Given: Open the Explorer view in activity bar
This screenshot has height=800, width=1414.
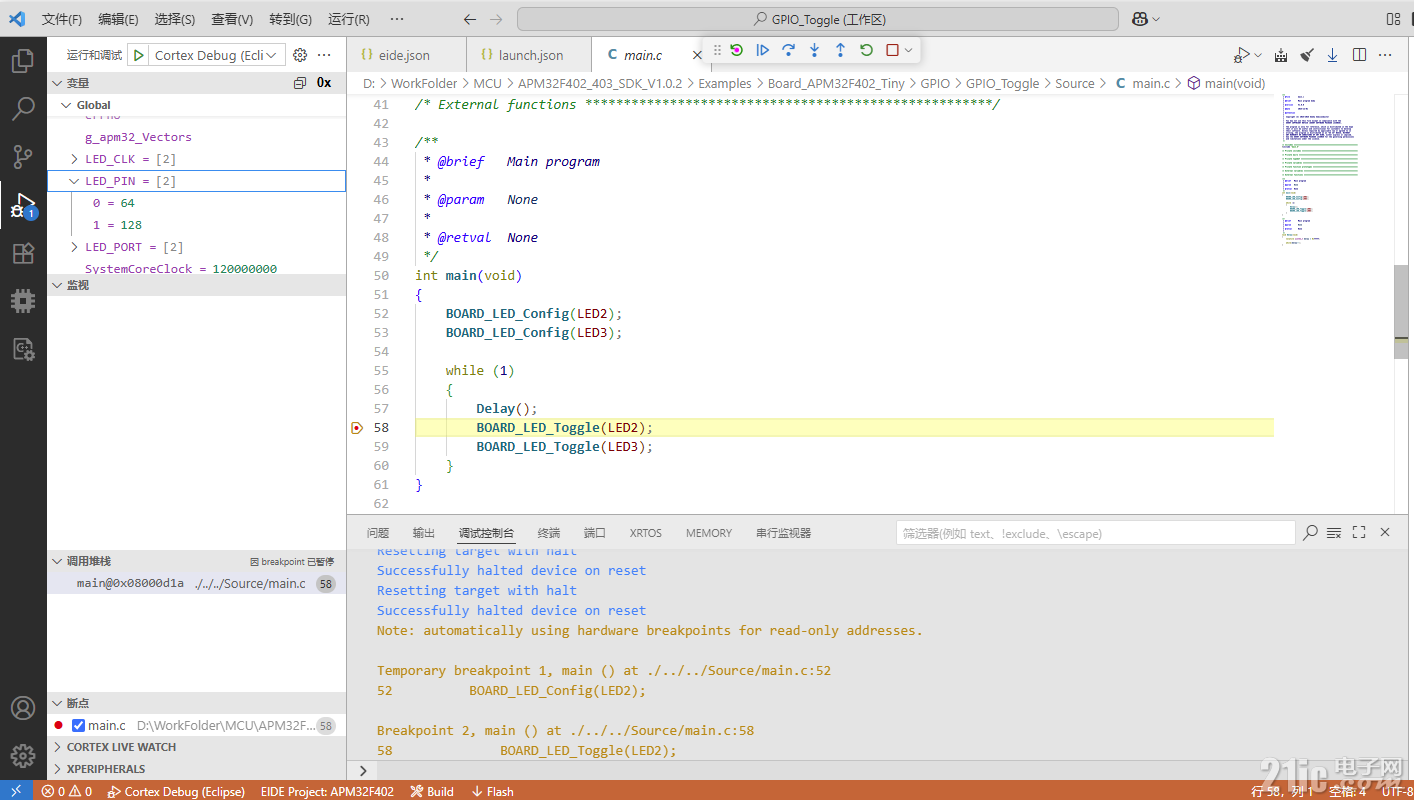Looking at the screenshot, I should 23,62.
